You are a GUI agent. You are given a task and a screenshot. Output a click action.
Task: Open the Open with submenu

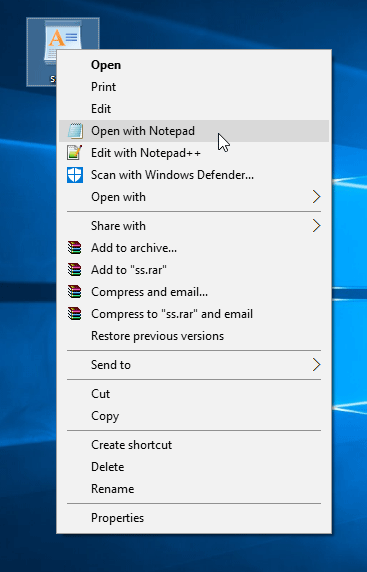(194, 197)
